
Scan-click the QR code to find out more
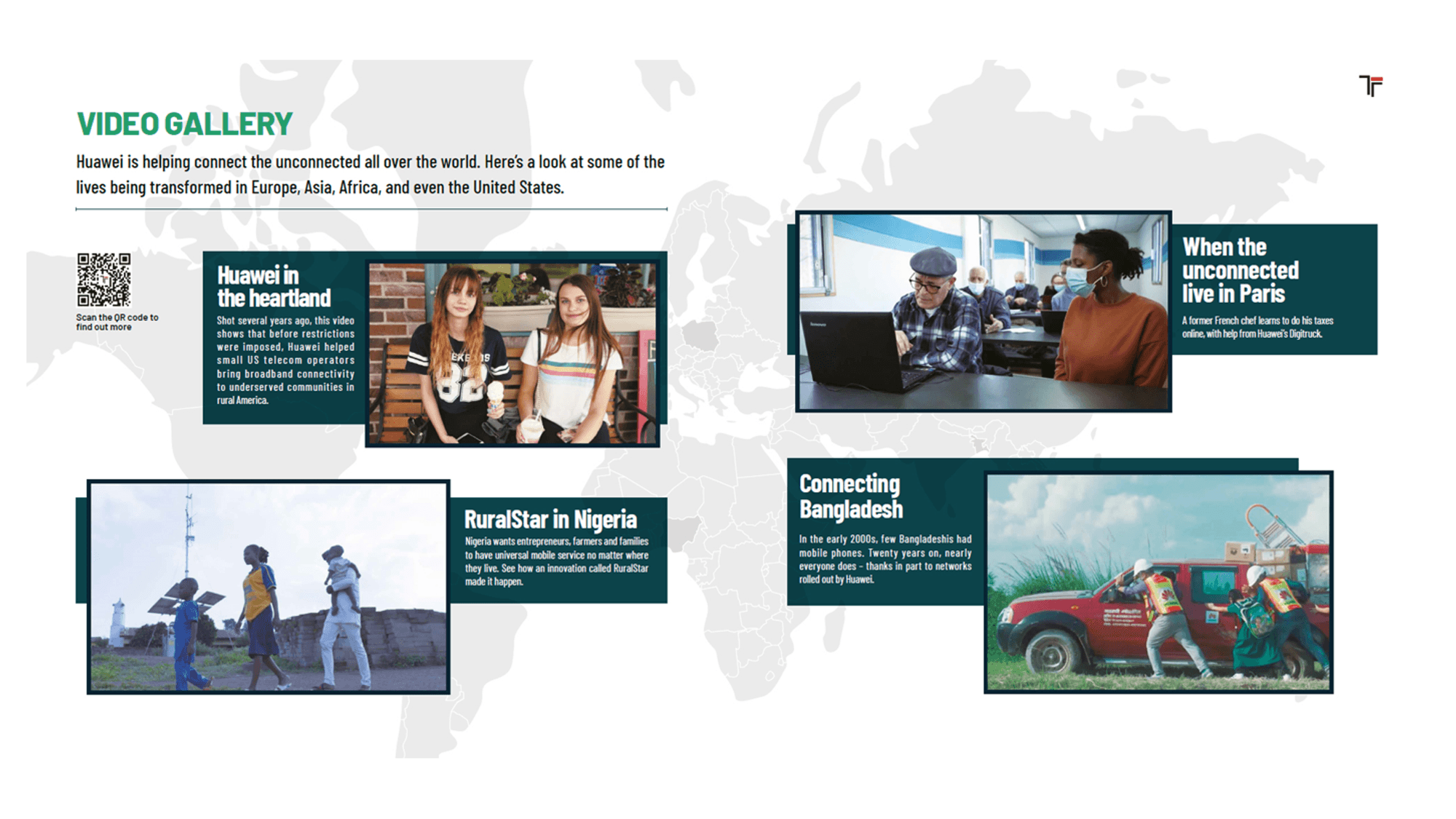click(103, 280)
